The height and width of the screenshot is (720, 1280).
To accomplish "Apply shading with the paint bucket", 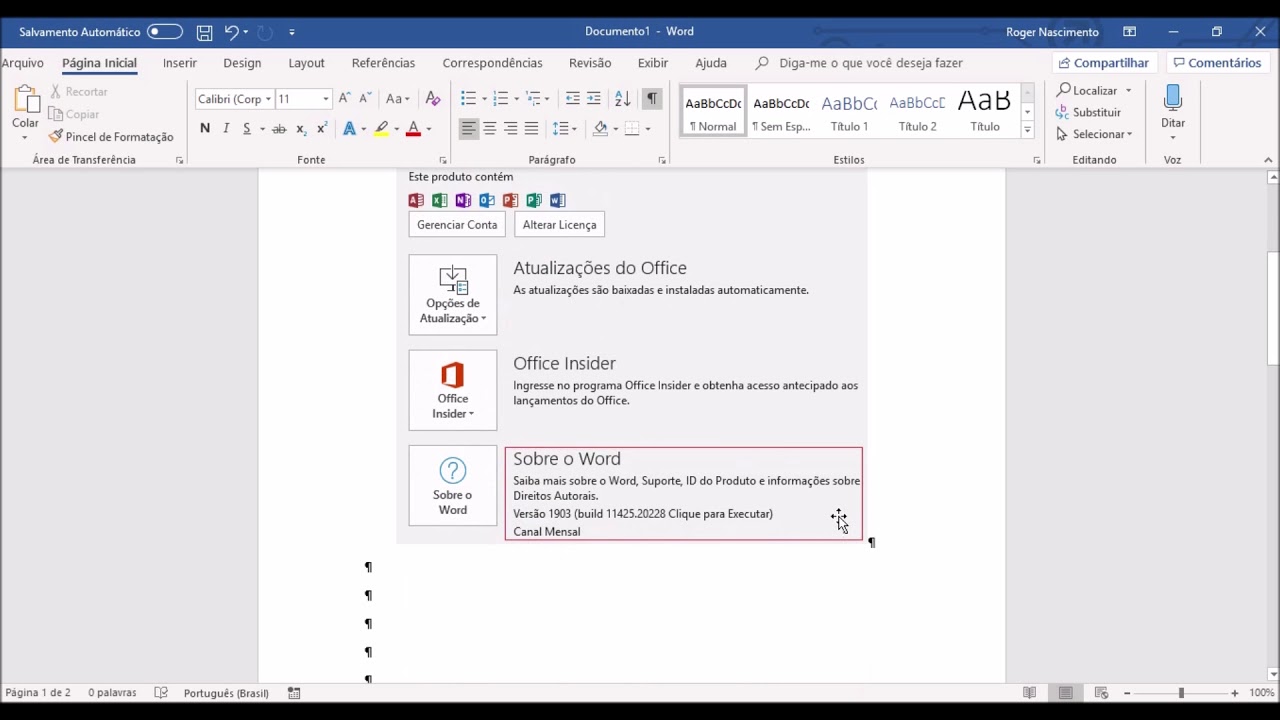I will pyautogui.click(x=600, y=128).
